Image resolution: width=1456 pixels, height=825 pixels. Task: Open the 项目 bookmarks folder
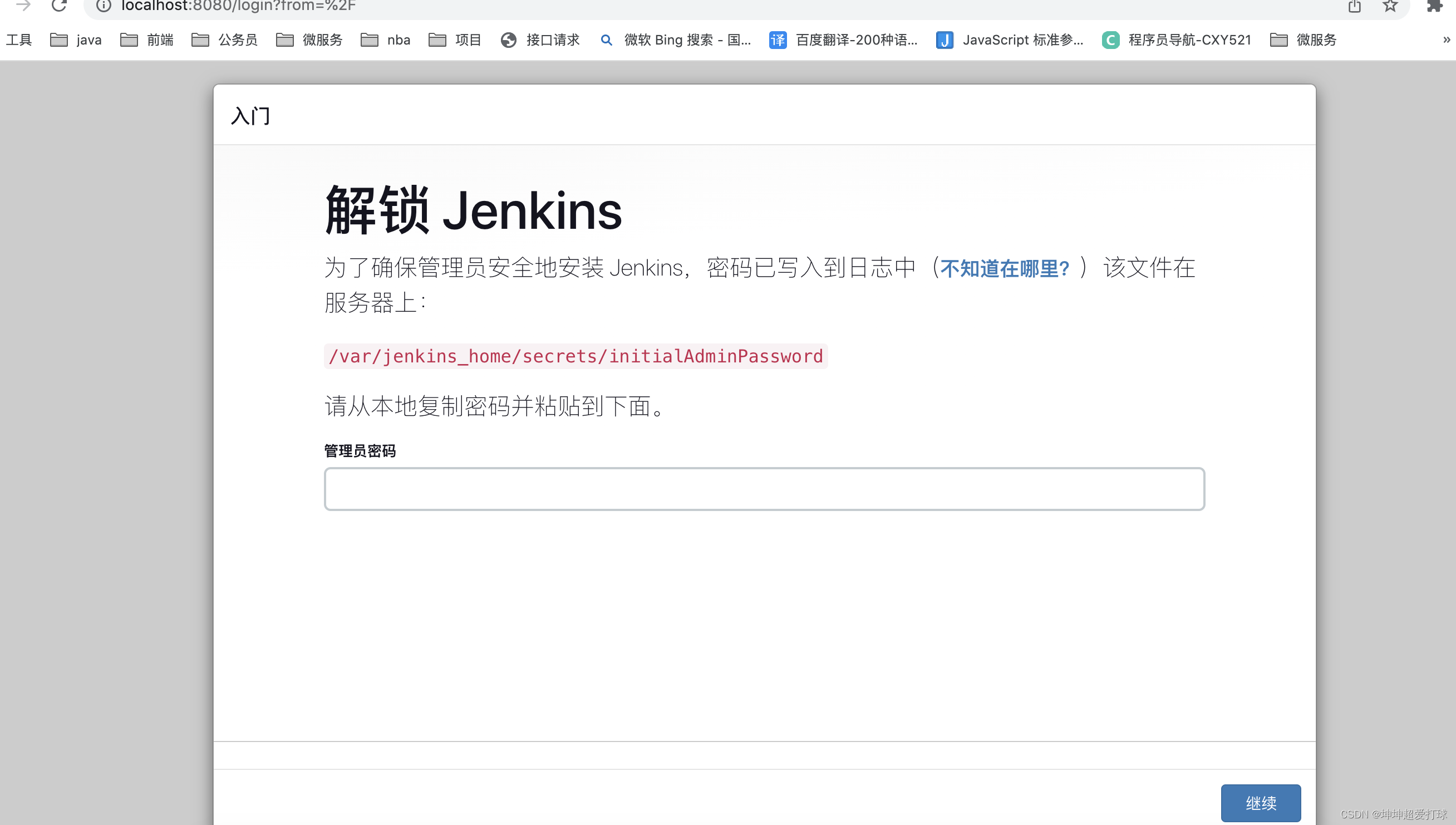(x=455, y=40)
